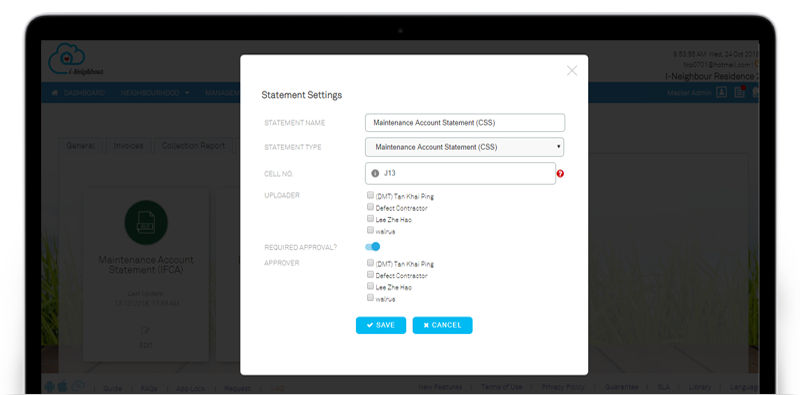Open the New Features footer link
Viewport: 800px width, 395px height.
(x=440, y=387)
